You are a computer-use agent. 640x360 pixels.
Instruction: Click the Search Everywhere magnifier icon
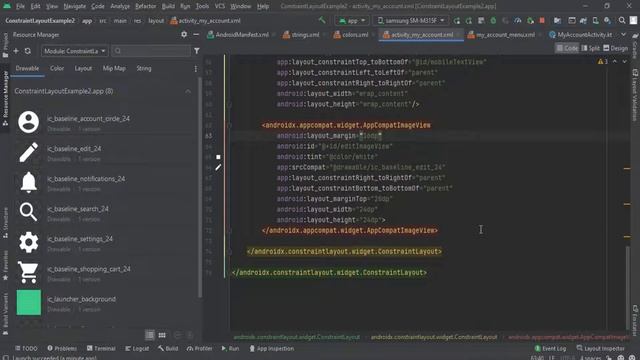[622, 20]
